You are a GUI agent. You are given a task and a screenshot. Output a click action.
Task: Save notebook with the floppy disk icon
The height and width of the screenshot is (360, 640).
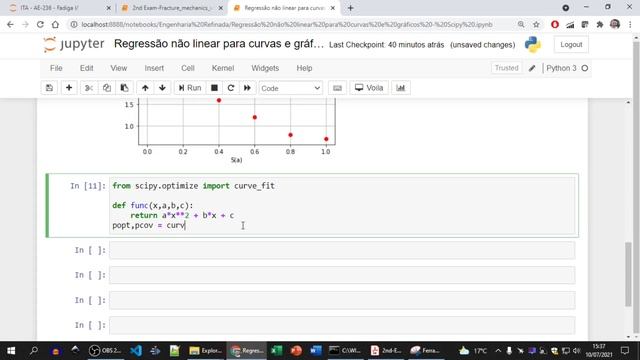pyautogui.click(x=49, y=88)
